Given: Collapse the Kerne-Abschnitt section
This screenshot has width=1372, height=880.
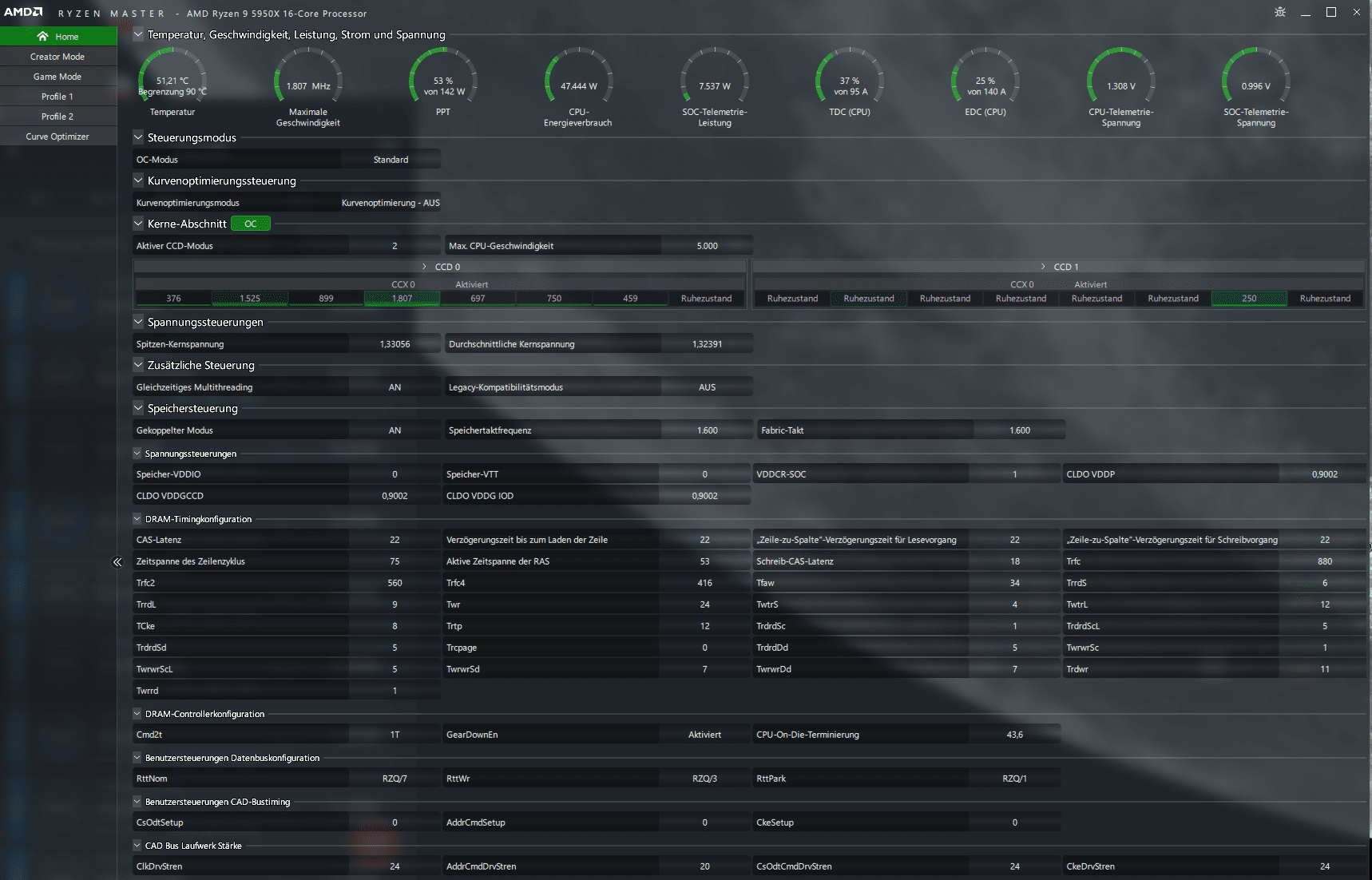Looking at the screenshot, I should [138, 224].
